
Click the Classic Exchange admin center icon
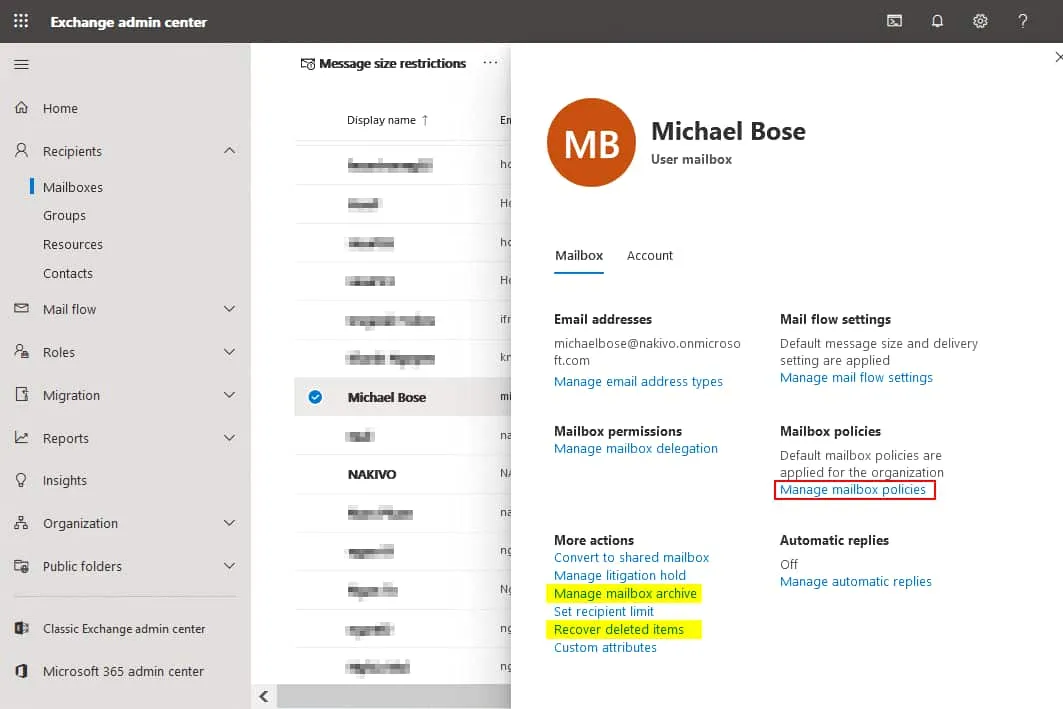click(x=22, y=629)
